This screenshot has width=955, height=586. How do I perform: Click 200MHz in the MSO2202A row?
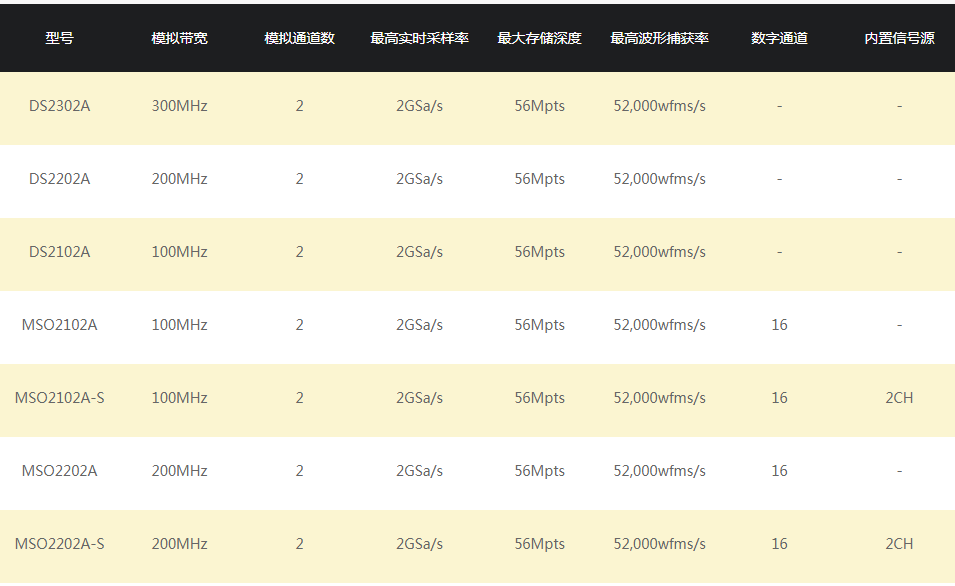click(x=179, y=471)
